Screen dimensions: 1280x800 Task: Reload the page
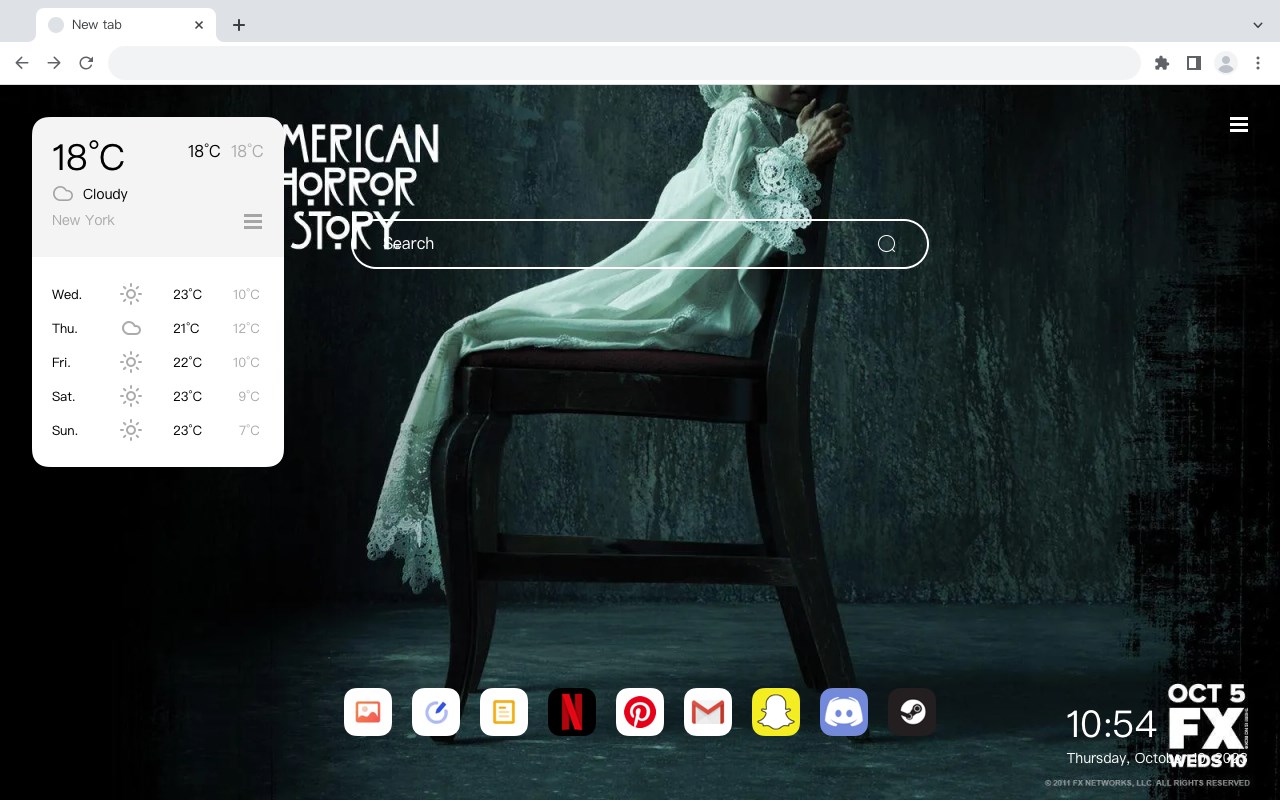(86, 63)
